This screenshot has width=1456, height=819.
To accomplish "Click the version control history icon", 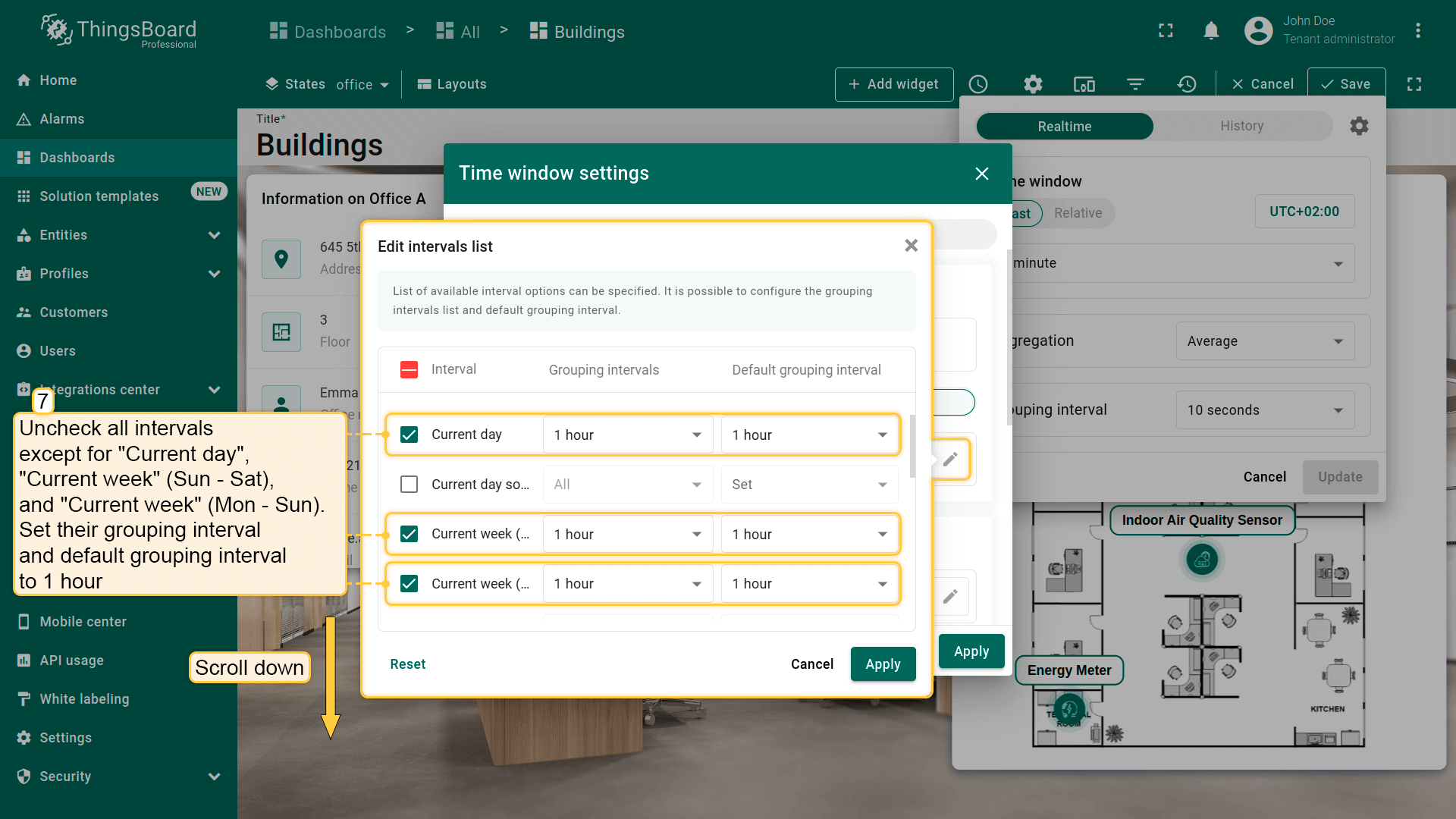I will (x=1187, y=84).
